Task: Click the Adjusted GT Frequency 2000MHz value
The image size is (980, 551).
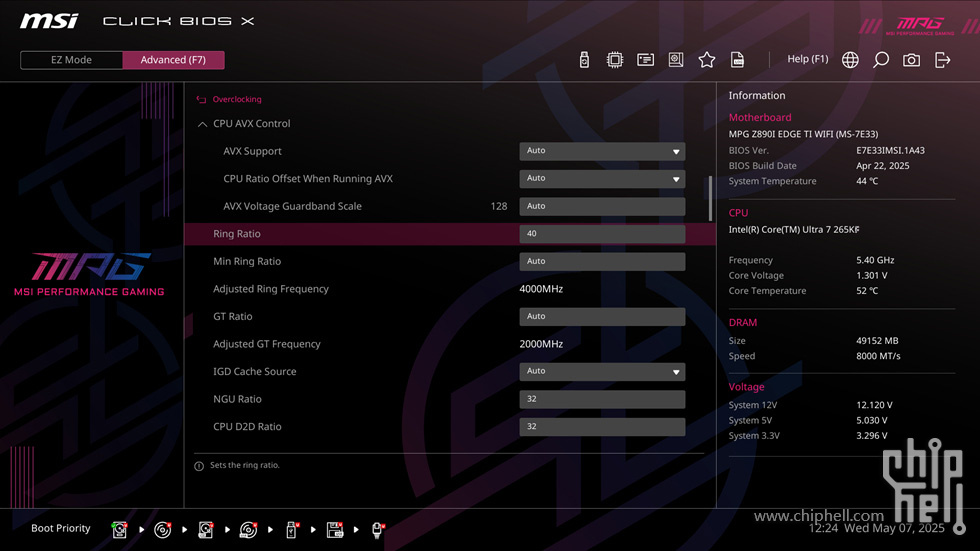Action: (x=541, y=344)
